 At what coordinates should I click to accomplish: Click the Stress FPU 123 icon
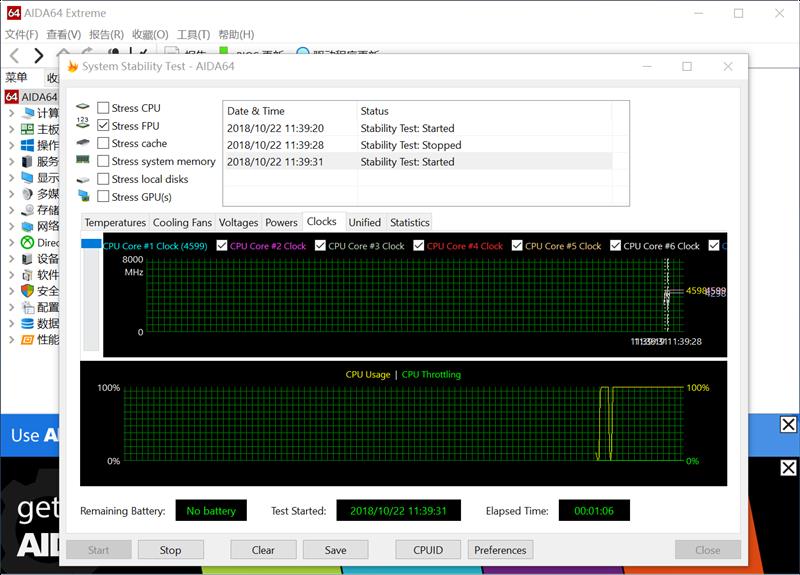(x=83, y=122)
